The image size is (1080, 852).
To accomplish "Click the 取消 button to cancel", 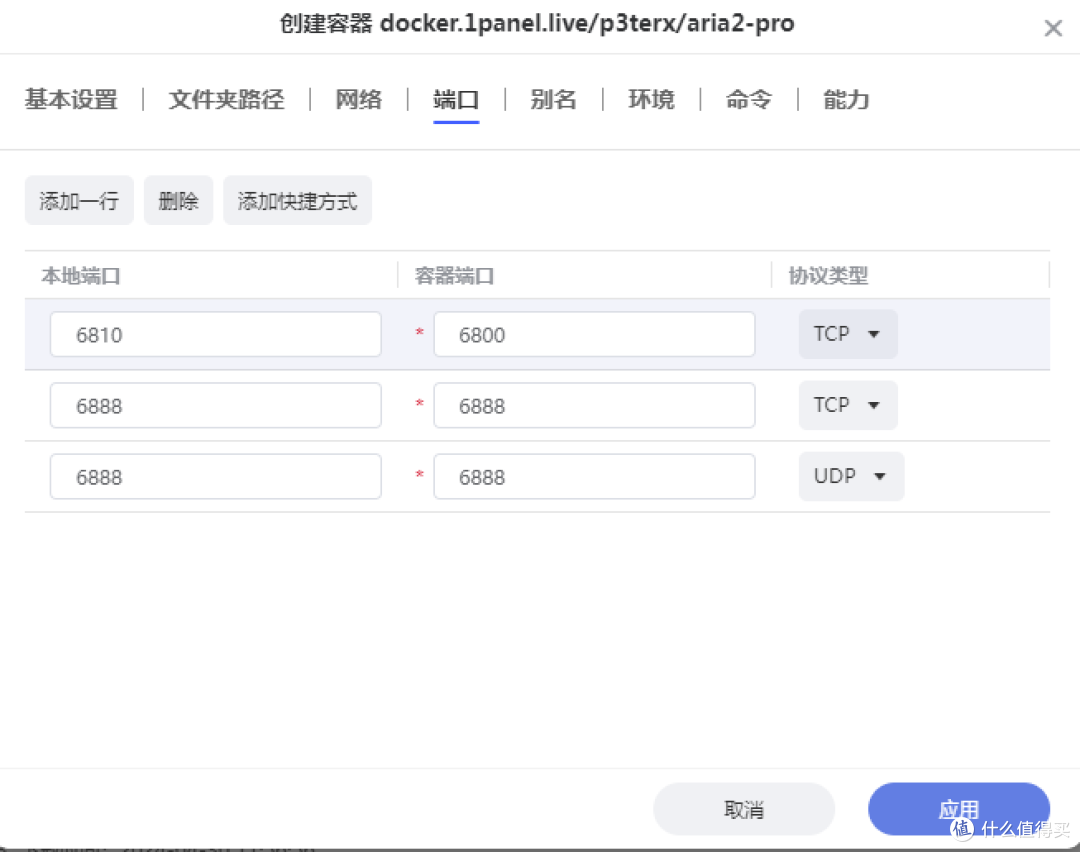I will coord(744,809).
